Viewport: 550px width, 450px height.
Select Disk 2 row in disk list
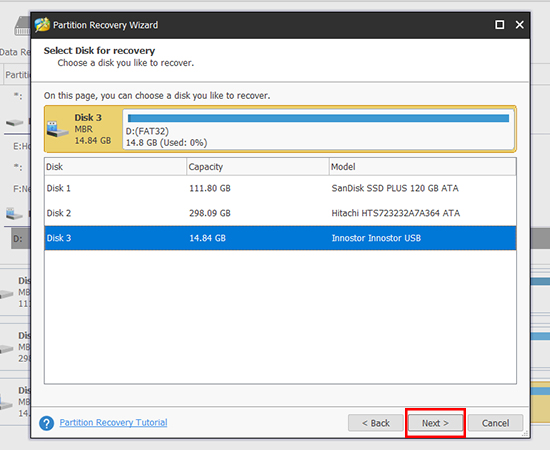click(x=280, y=213)
